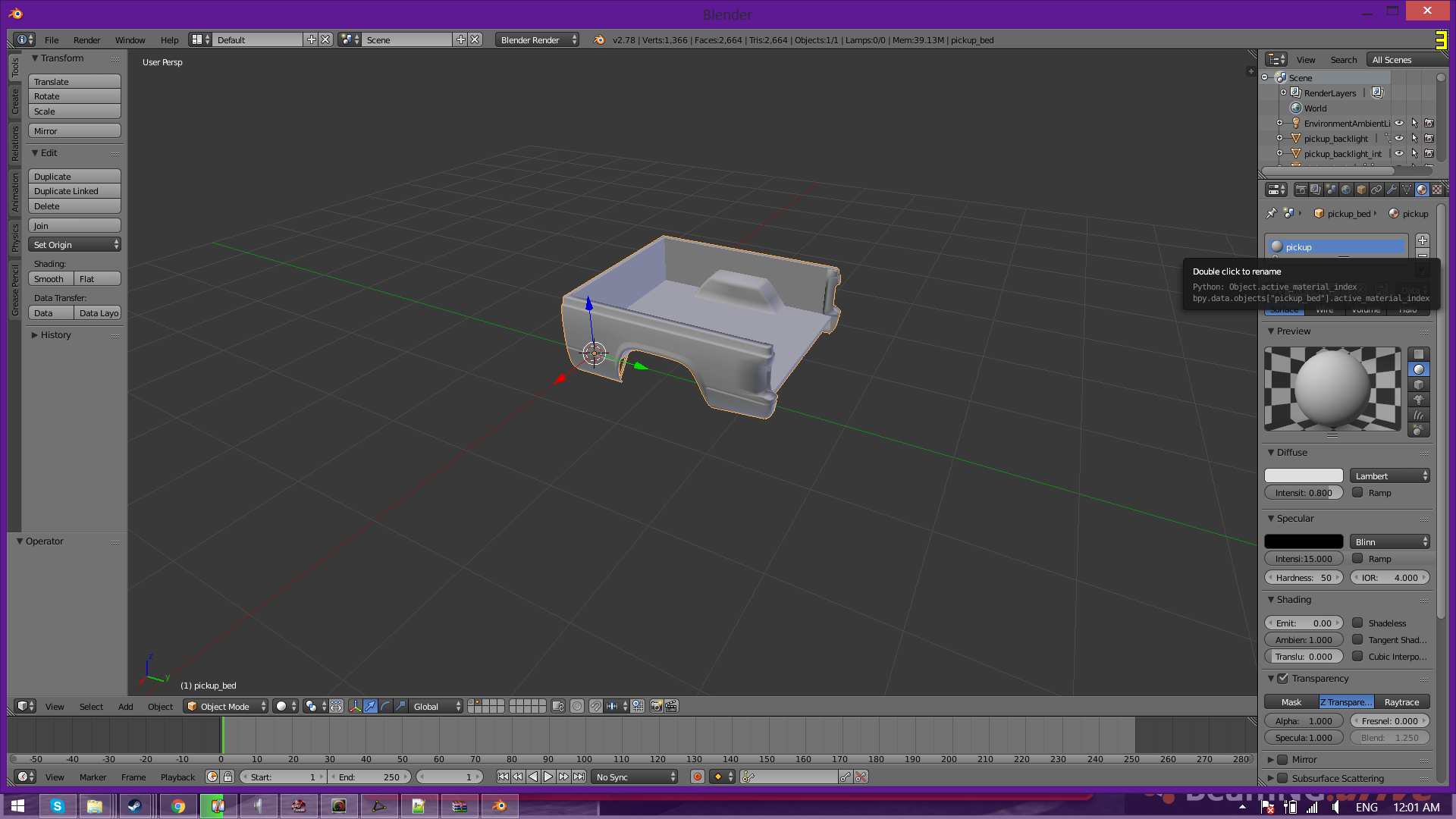Open the Blender Render engine dropdown

pyautogui.click(x=537, y=39)
